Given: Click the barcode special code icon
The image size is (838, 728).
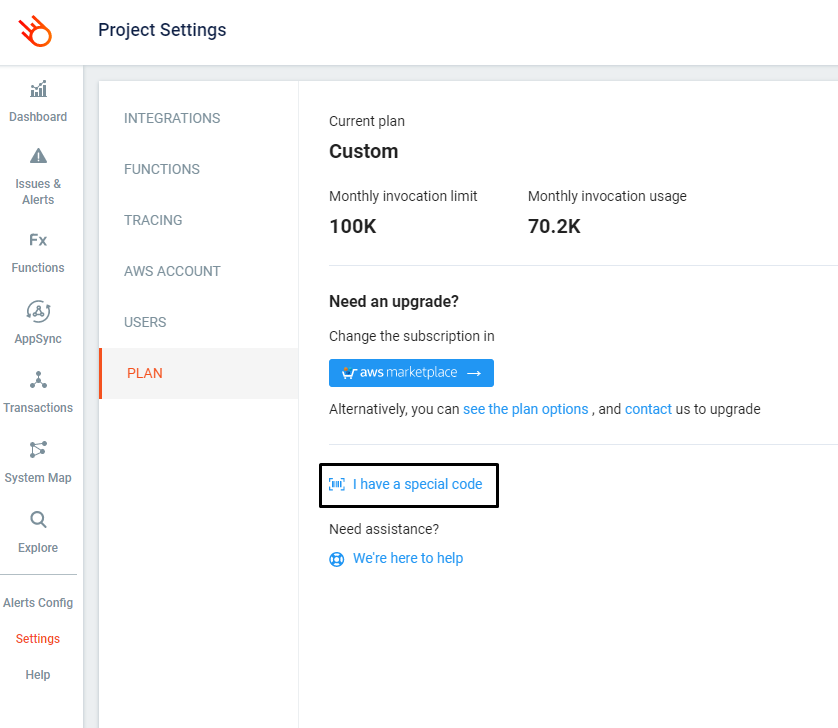Looking at the screenshot, I should pyautogui.click(x=337, y=484).
